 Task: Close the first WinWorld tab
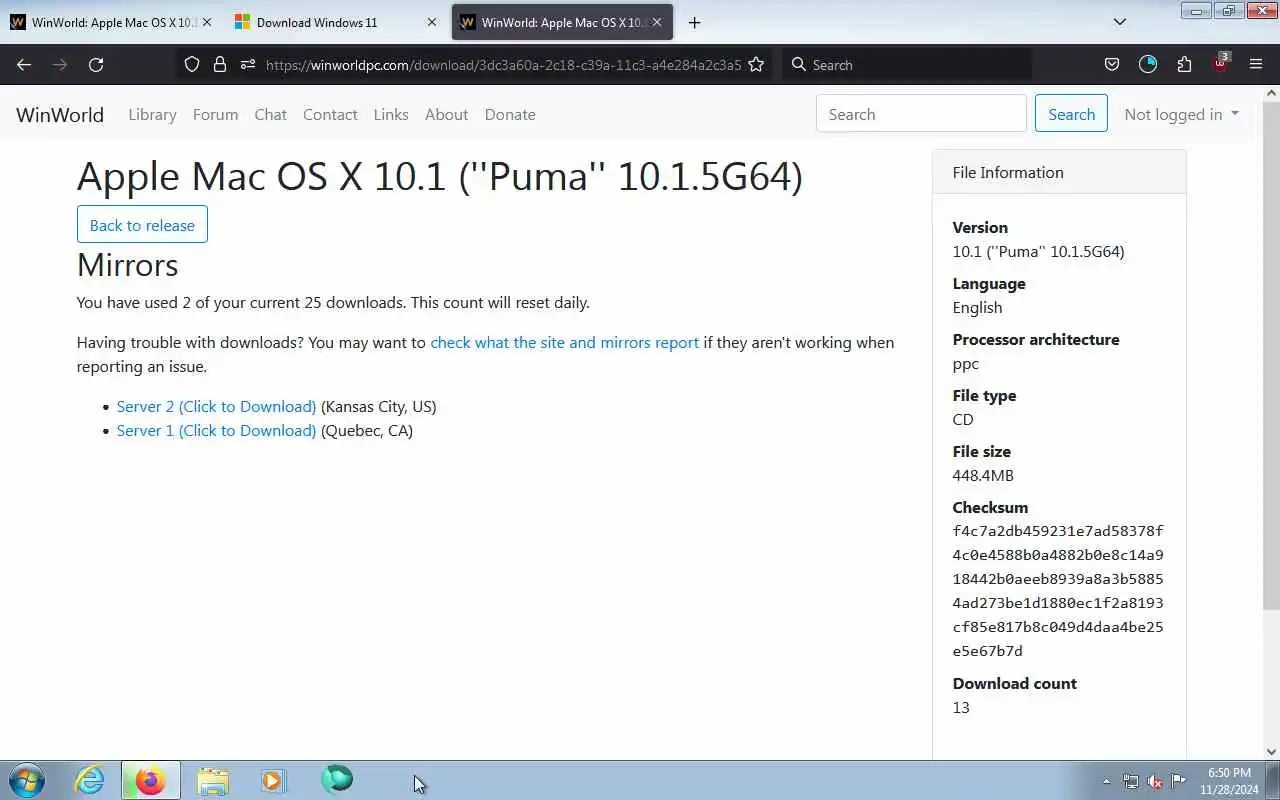207,22
